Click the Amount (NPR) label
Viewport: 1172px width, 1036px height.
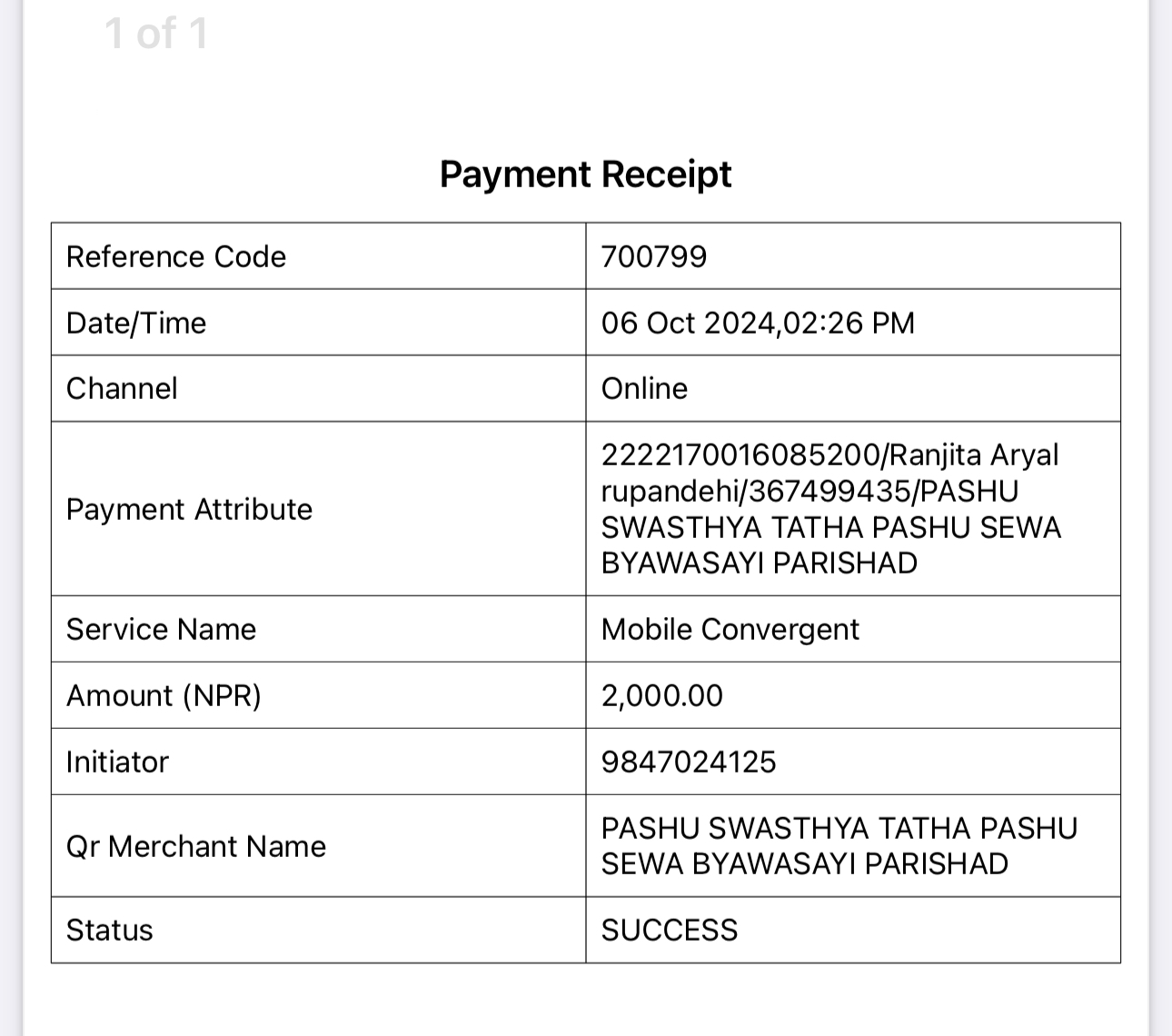click(x=164, y=695)
